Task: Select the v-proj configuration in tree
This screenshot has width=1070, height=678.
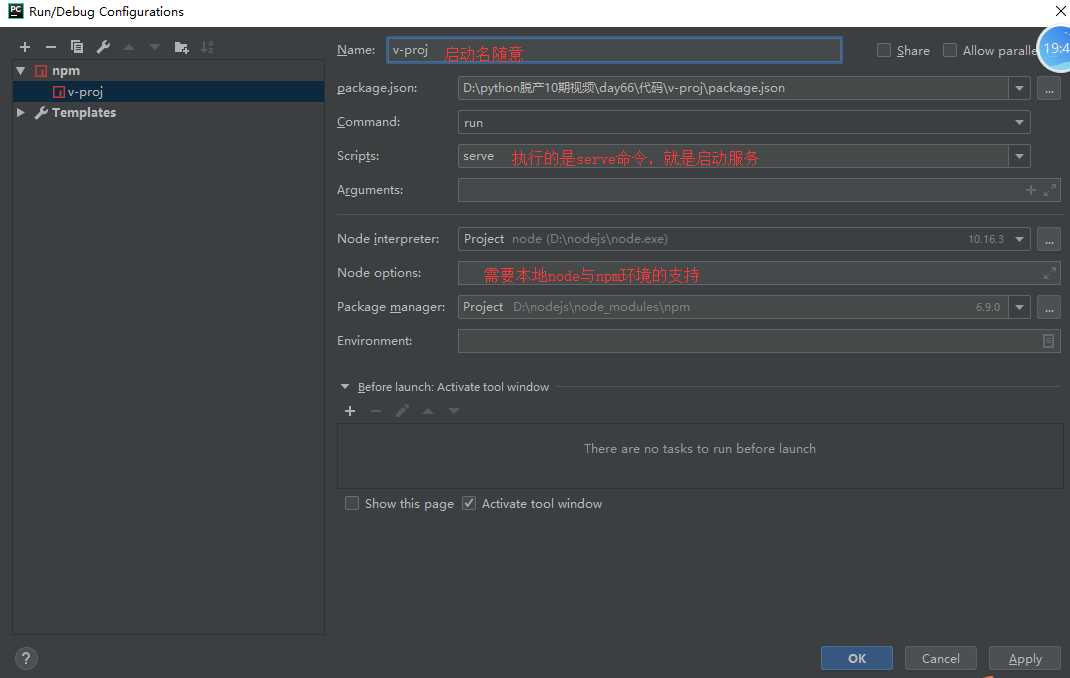Action: coord(168,91)
